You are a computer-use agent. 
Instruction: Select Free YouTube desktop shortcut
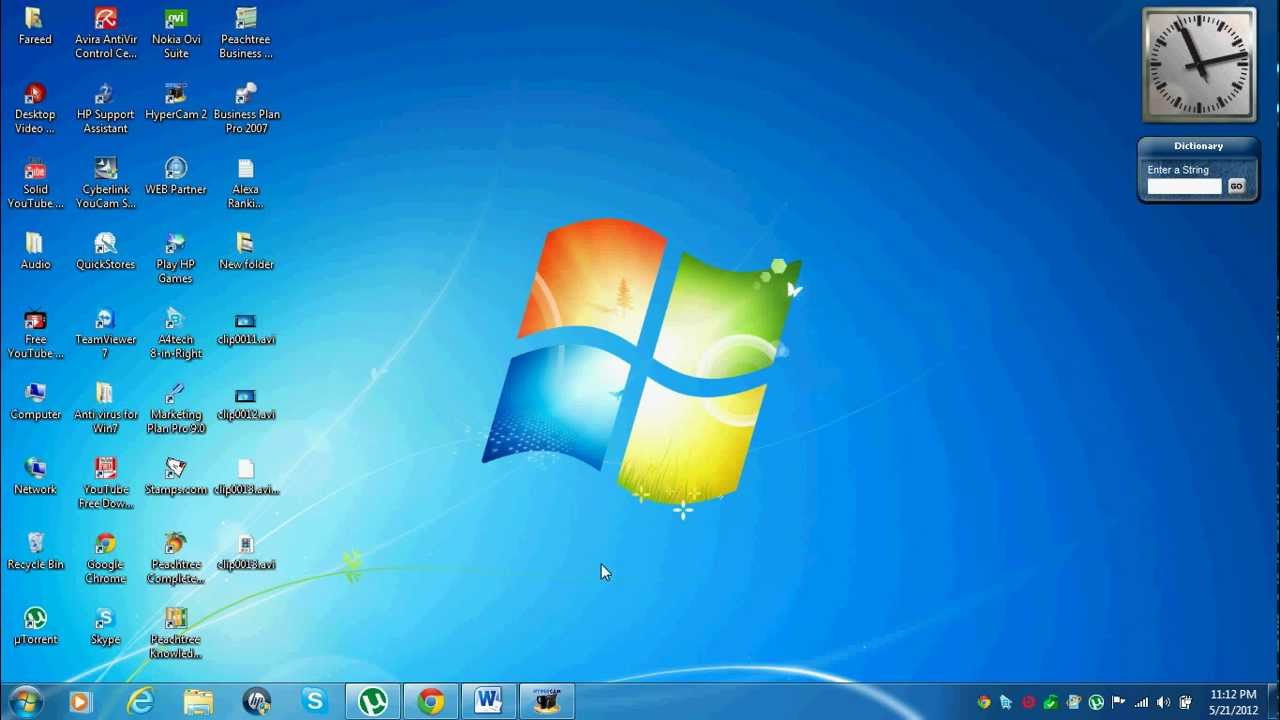point(35,334)
